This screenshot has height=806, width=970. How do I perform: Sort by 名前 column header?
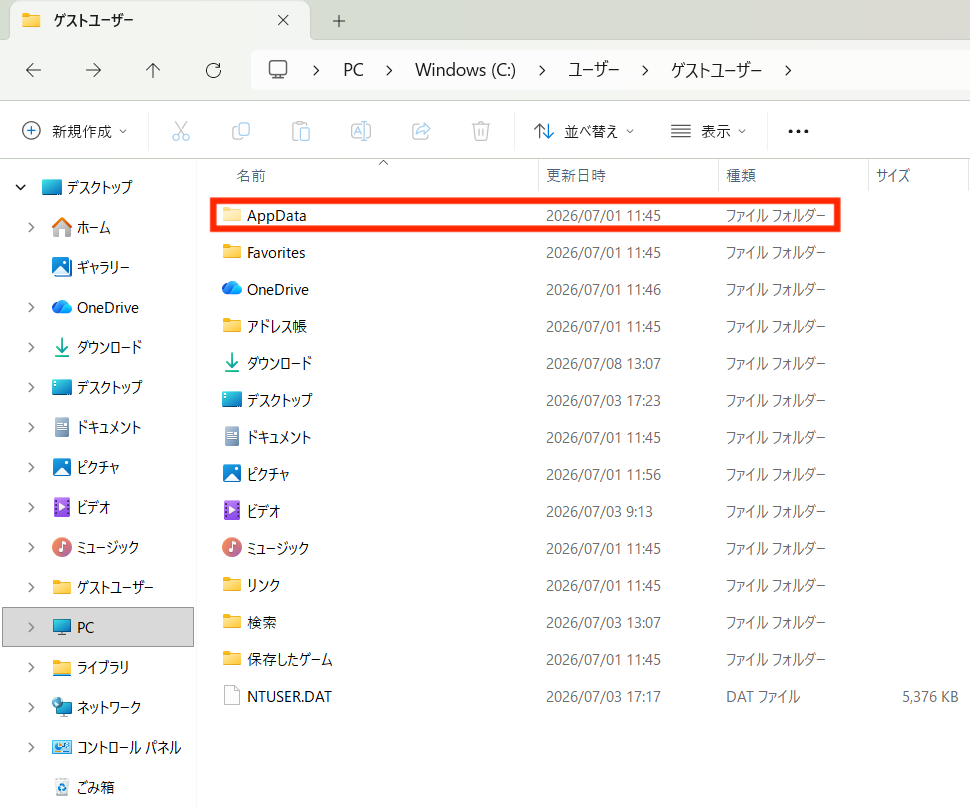(251, 176)
